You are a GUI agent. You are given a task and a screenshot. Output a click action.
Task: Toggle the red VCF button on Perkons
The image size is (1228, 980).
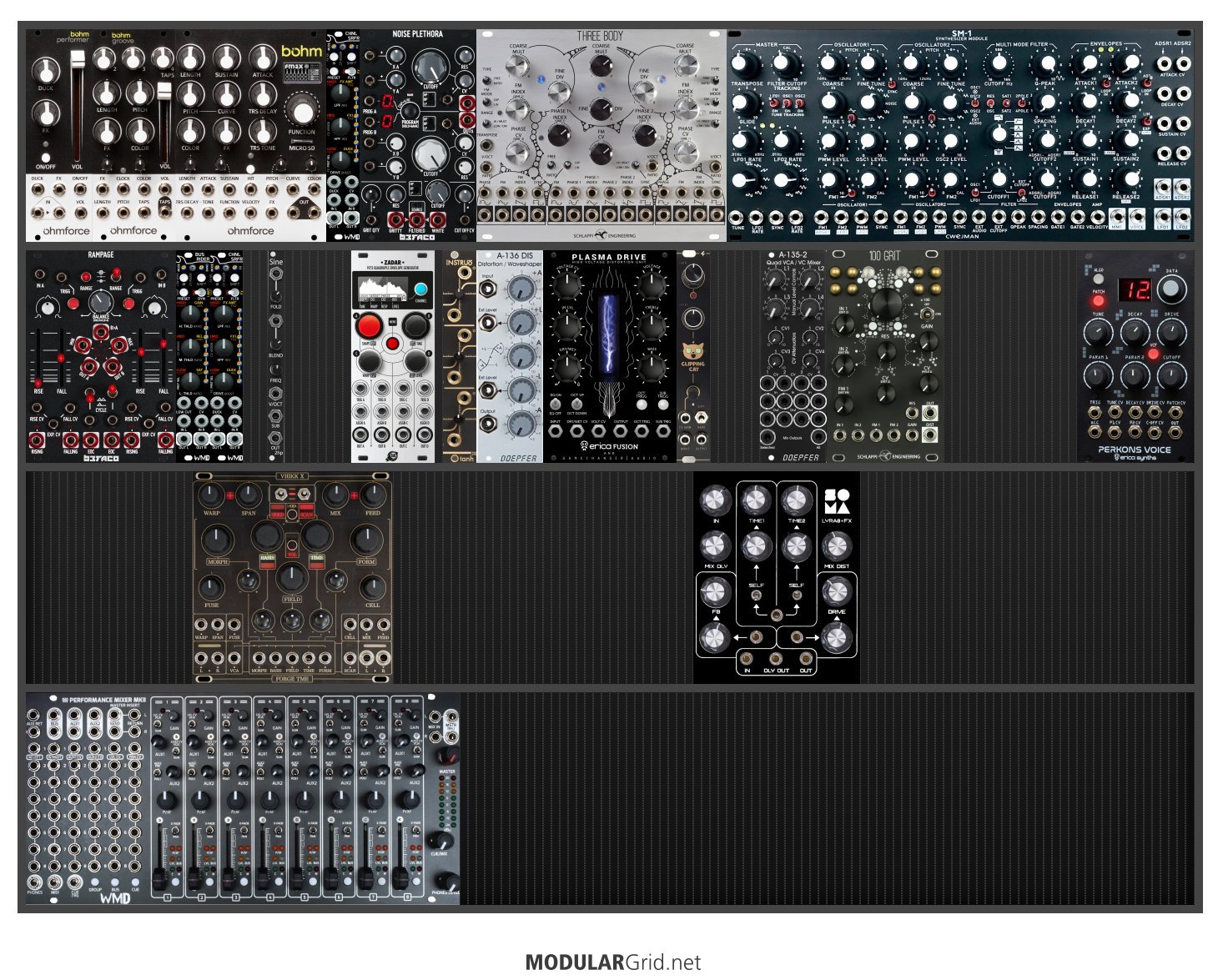[x=1154, y=354]
